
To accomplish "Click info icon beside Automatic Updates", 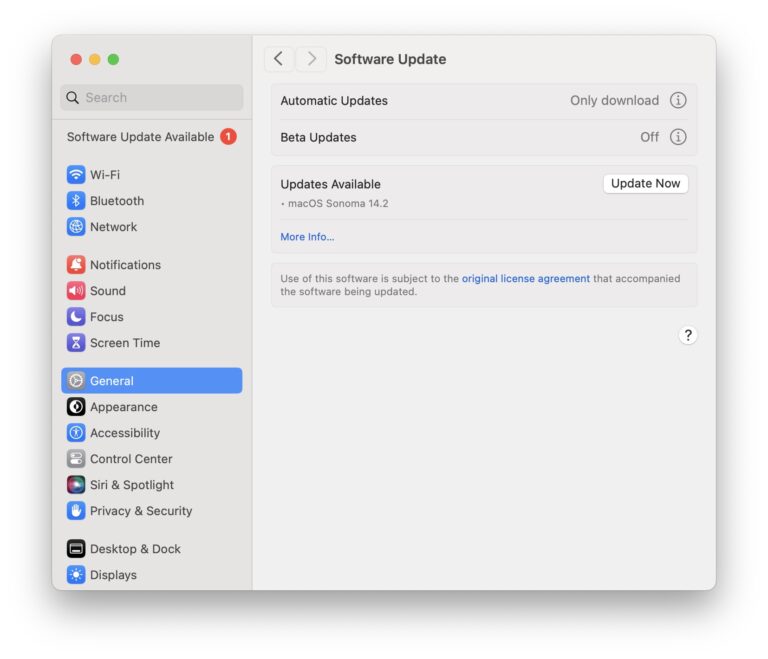I will (x=678, y=101).
